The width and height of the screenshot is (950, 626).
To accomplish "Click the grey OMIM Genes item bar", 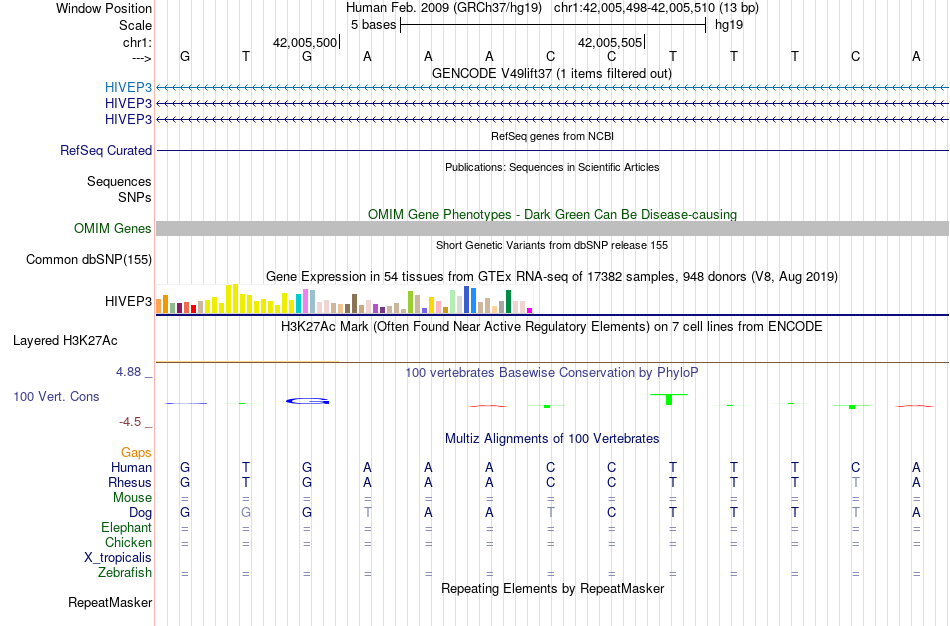I will 552,228.
